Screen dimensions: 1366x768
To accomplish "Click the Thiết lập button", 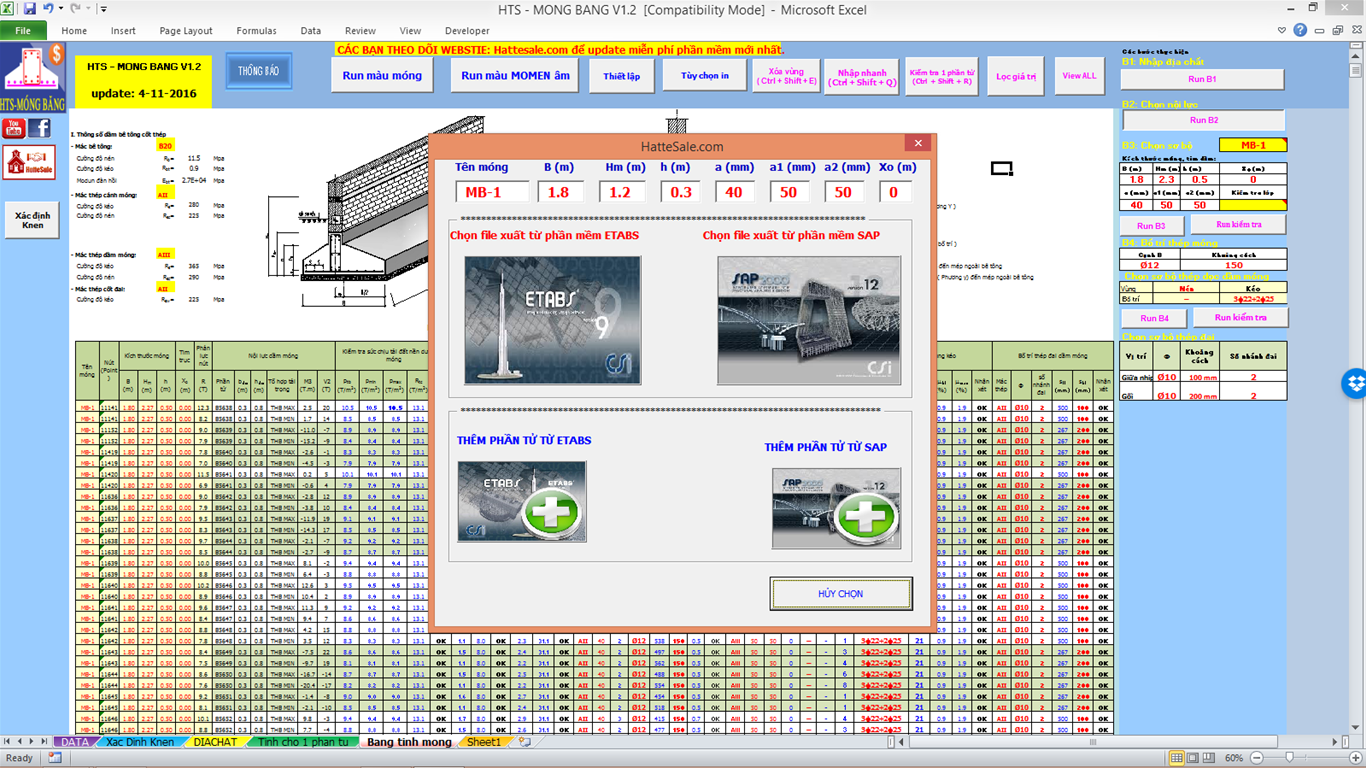I will point(621,75).
